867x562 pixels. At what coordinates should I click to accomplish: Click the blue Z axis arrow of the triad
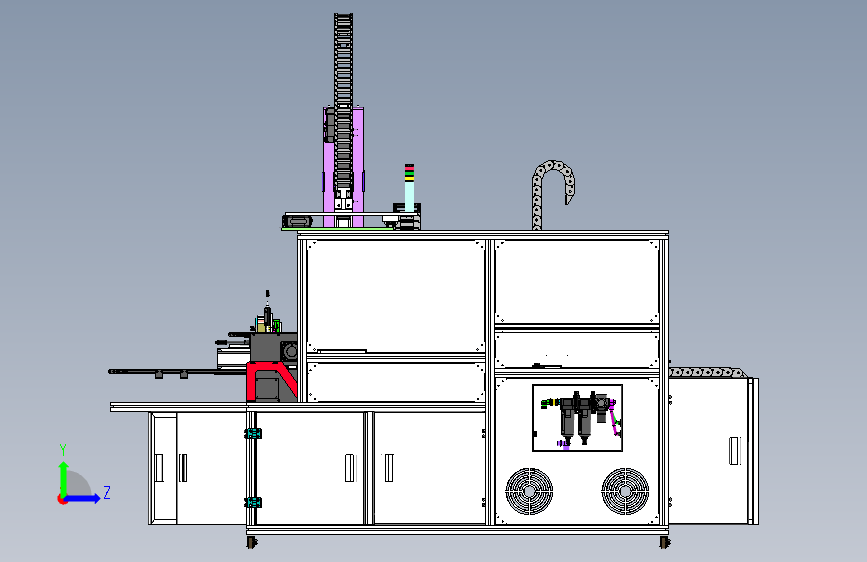(83, 499)
